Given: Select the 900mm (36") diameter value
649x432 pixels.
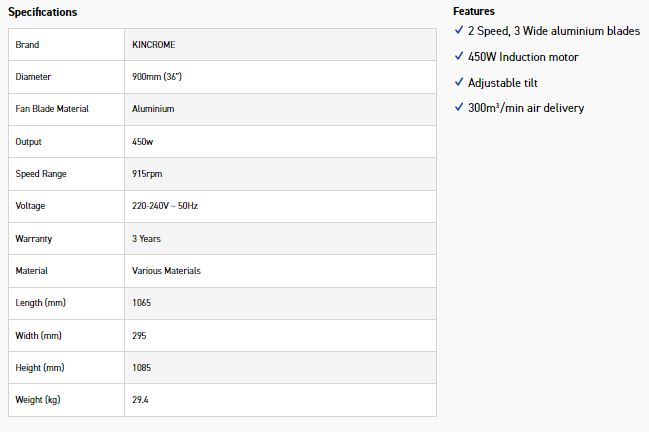Looking at the screenshot, I should click(x=158, y=77).
